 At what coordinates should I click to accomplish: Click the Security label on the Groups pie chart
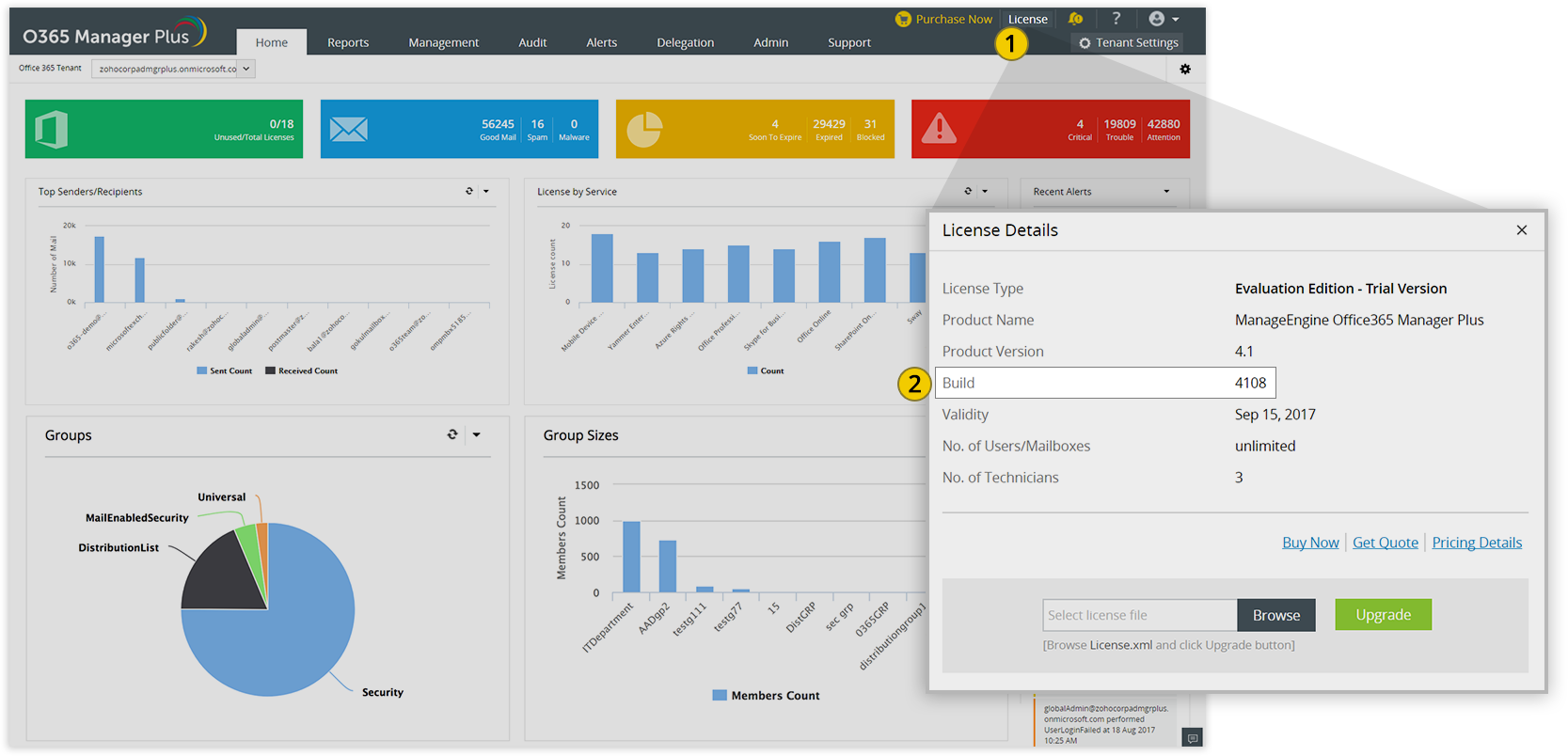(383, 692)
